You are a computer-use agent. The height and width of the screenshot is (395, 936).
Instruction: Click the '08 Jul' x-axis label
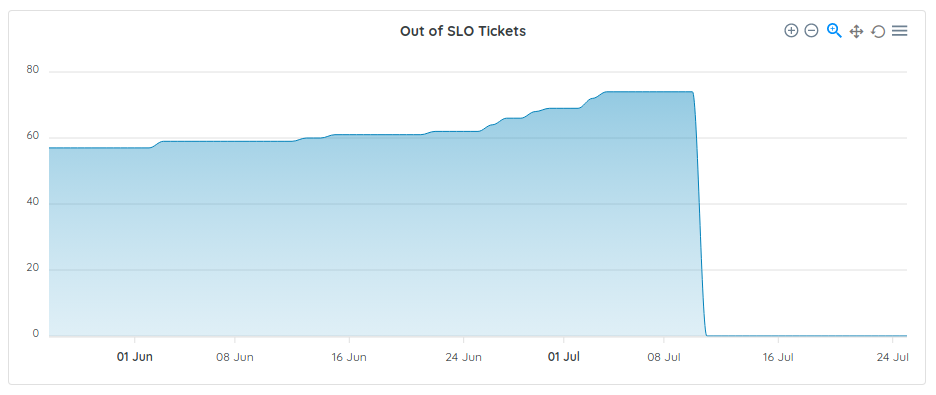664,357
